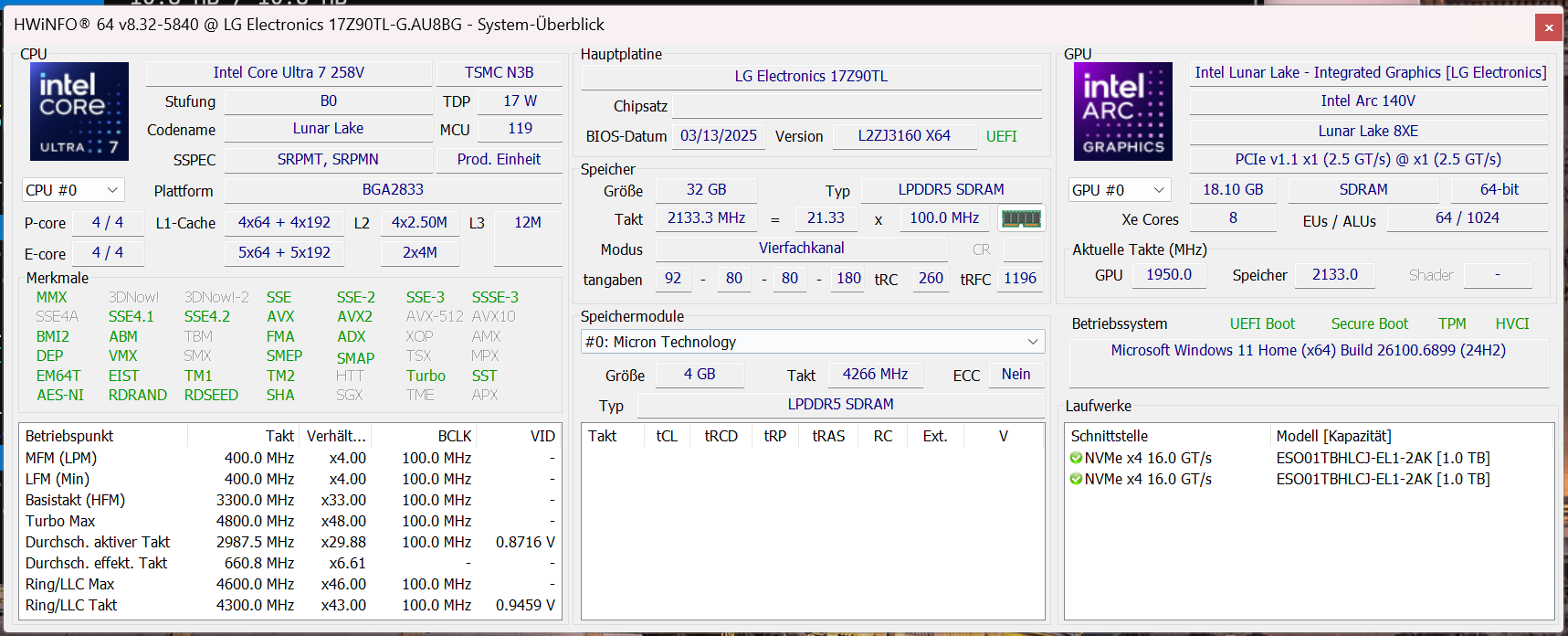Click the UEFI Boot indicator
This screenshot has height=636, width=1568.
1262,323
